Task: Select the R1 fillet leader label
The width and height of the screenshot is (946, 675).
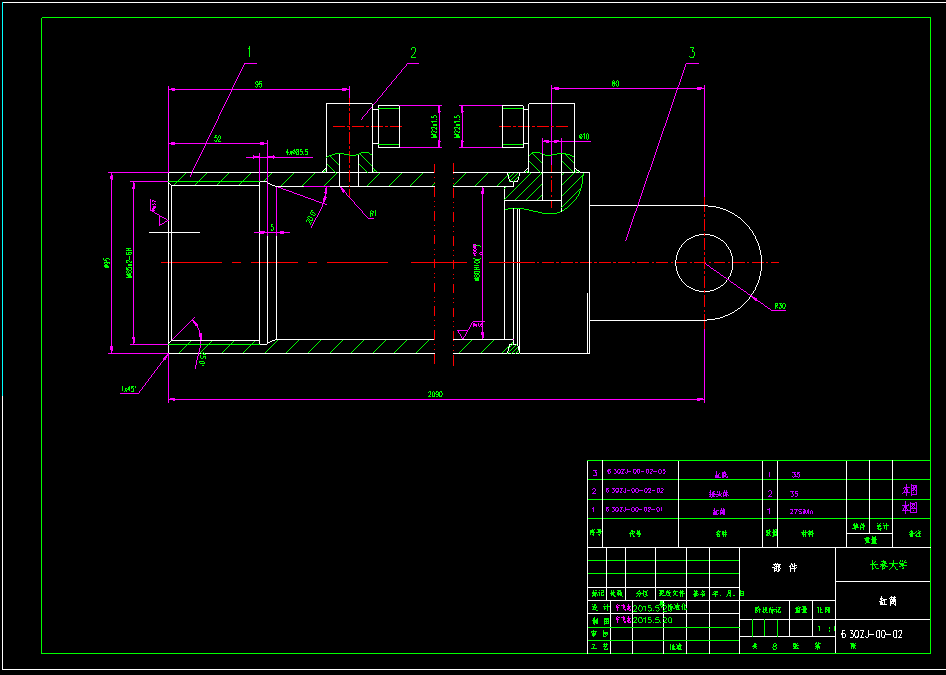Action: 373,213
